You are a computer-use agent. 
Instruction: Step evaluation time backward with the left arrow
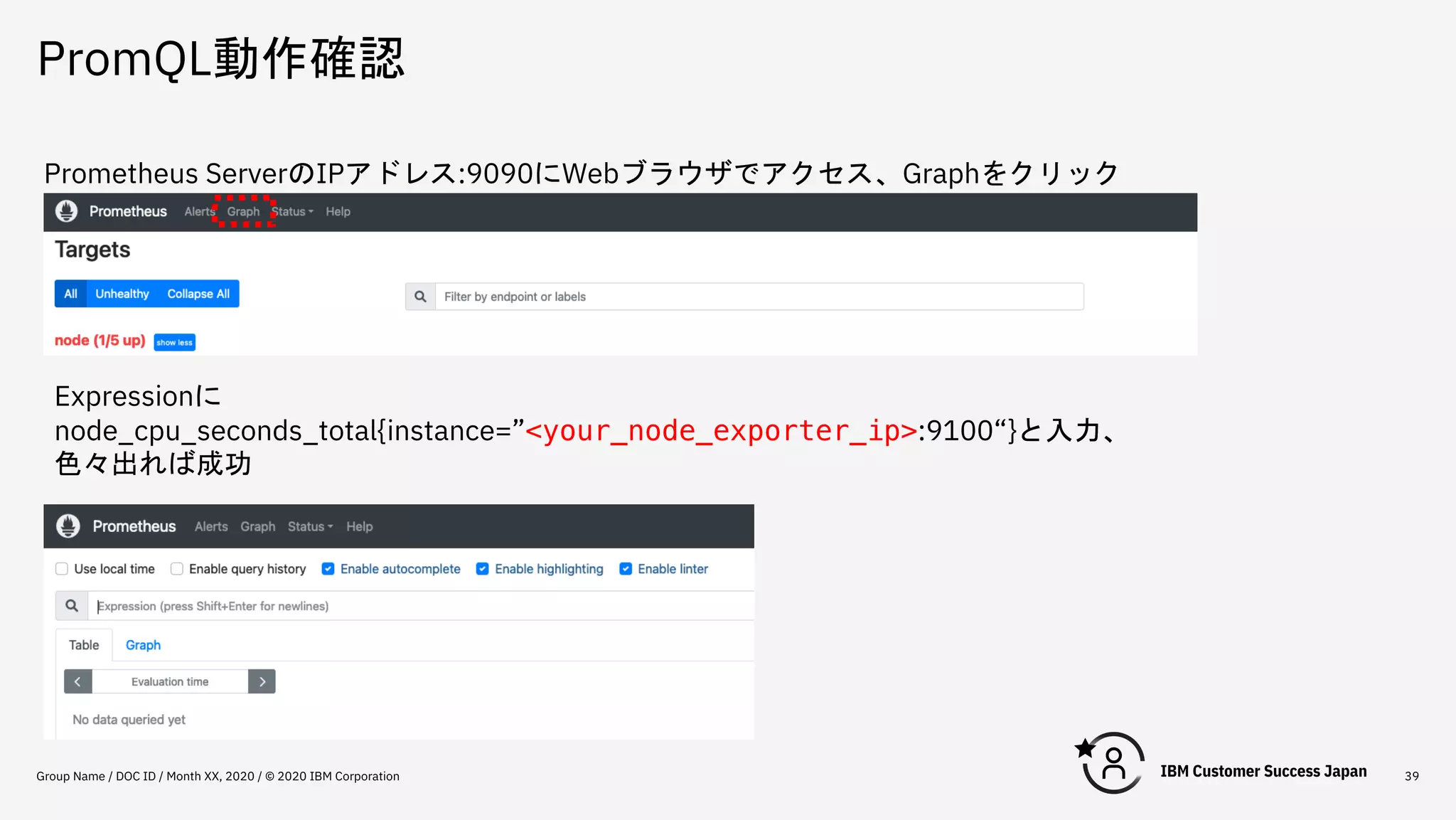coord(77,681)
